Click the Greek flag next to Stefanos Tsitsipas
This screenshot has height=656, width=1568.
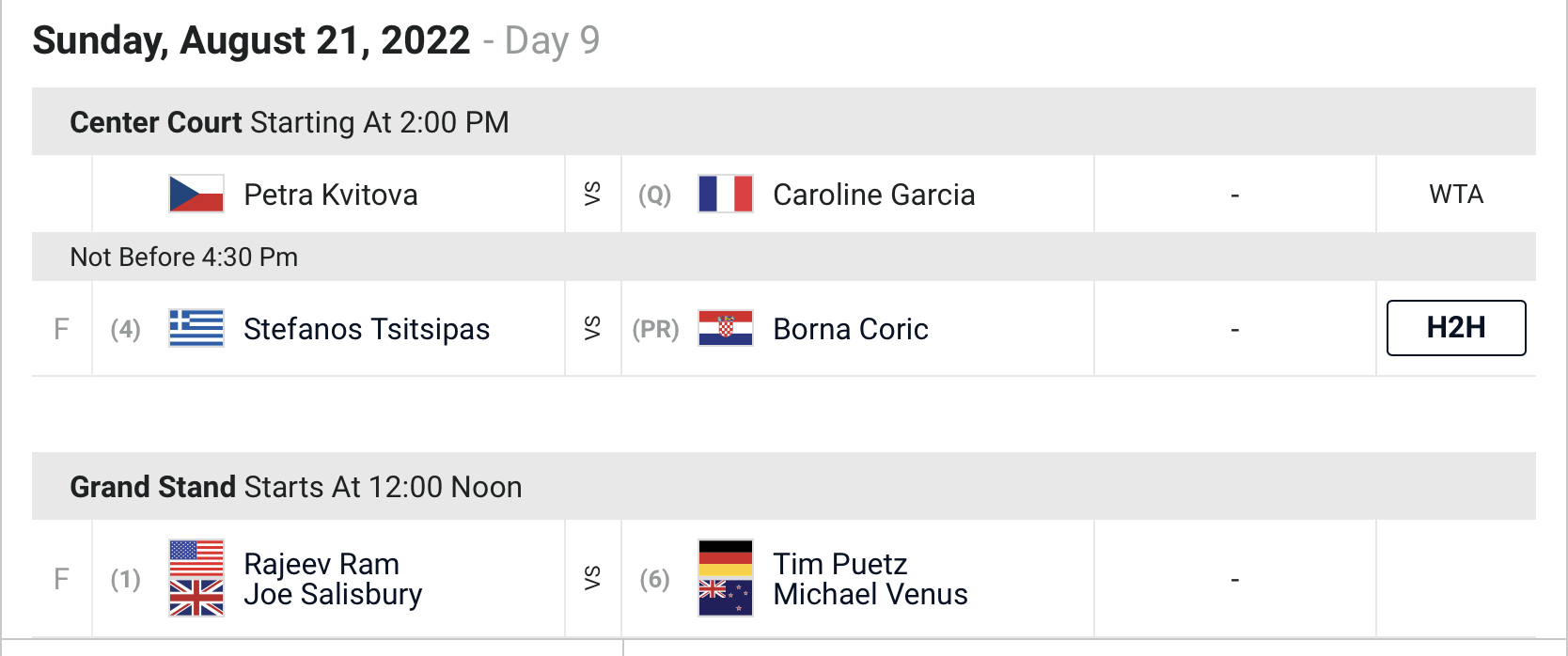tap(196, 328)
